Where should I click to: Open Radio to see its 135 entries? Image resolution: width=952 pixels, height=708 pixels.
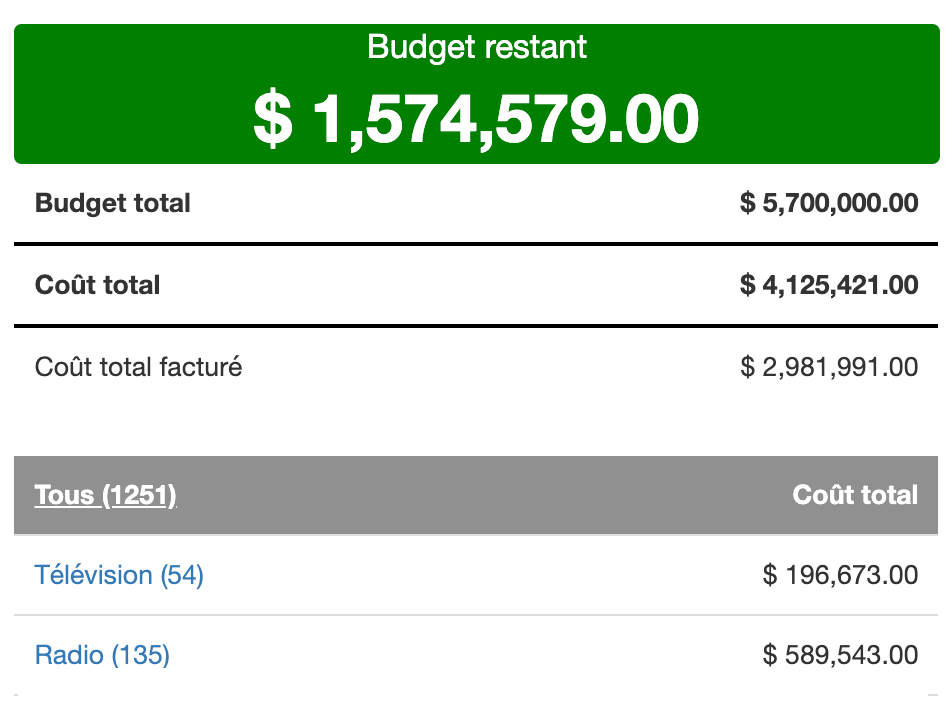103,655
